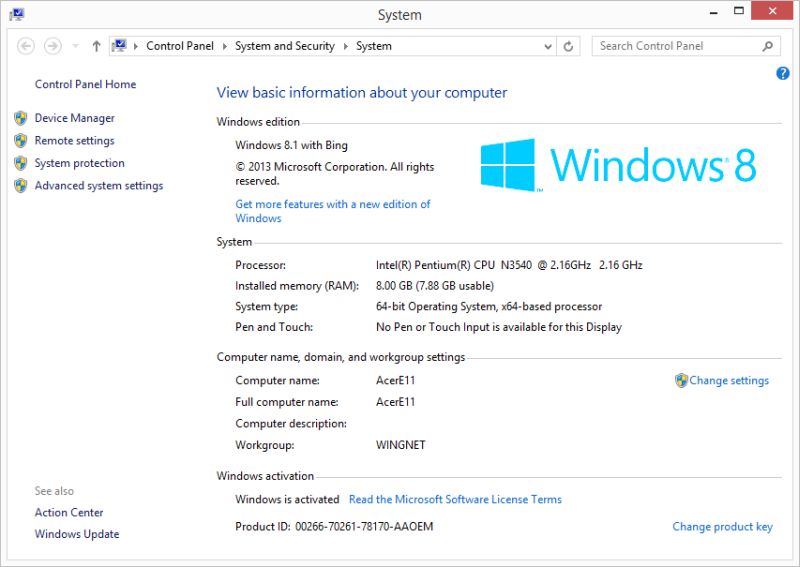800x567 pixels.
Task: Minimize the System window
Action: tap(714, 11)
